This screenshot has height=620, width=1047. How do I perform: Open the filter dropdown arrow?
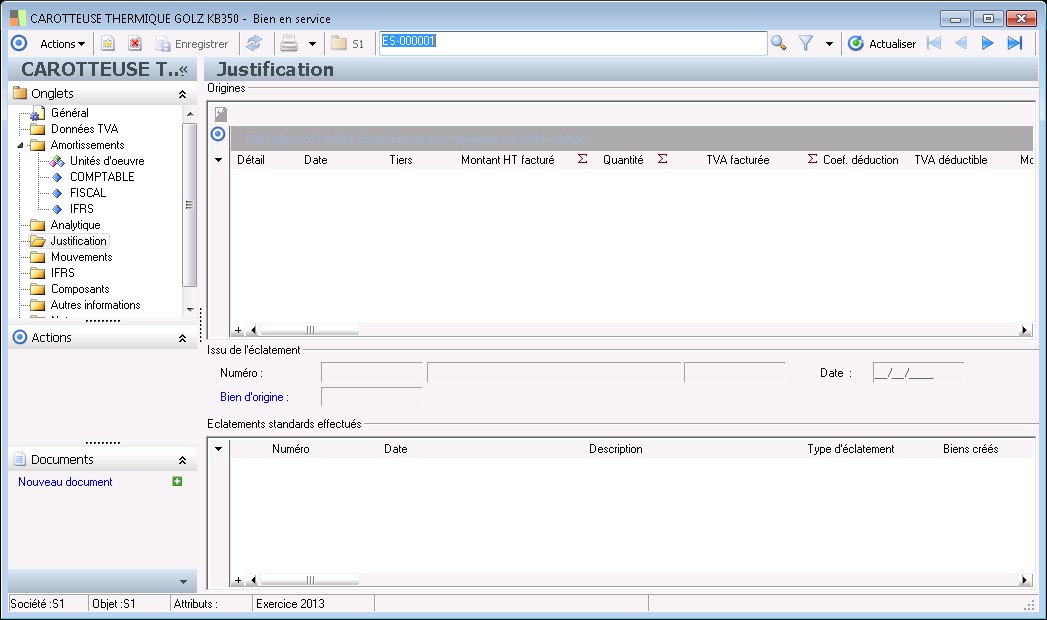click(829, 44)
